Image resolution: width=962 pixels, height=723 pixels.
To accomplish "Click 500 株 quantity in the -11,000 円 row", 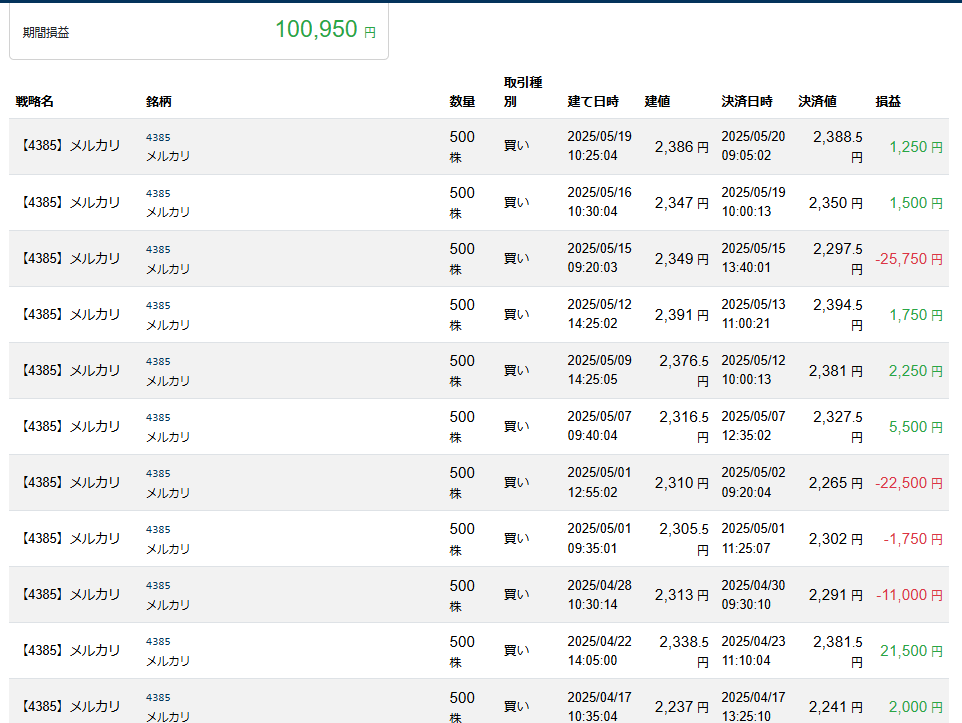I will tap(462, 595).
